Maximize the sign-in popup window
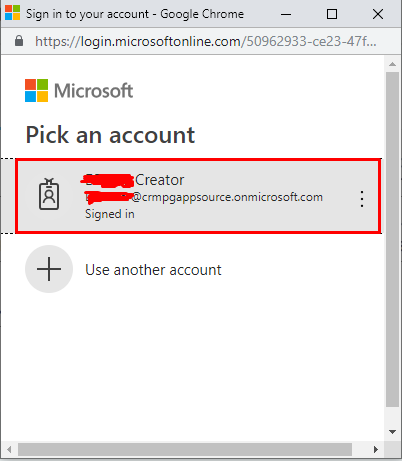Image resolution: width=402 pixels, height=461 pixels. [x=332, y=14]
